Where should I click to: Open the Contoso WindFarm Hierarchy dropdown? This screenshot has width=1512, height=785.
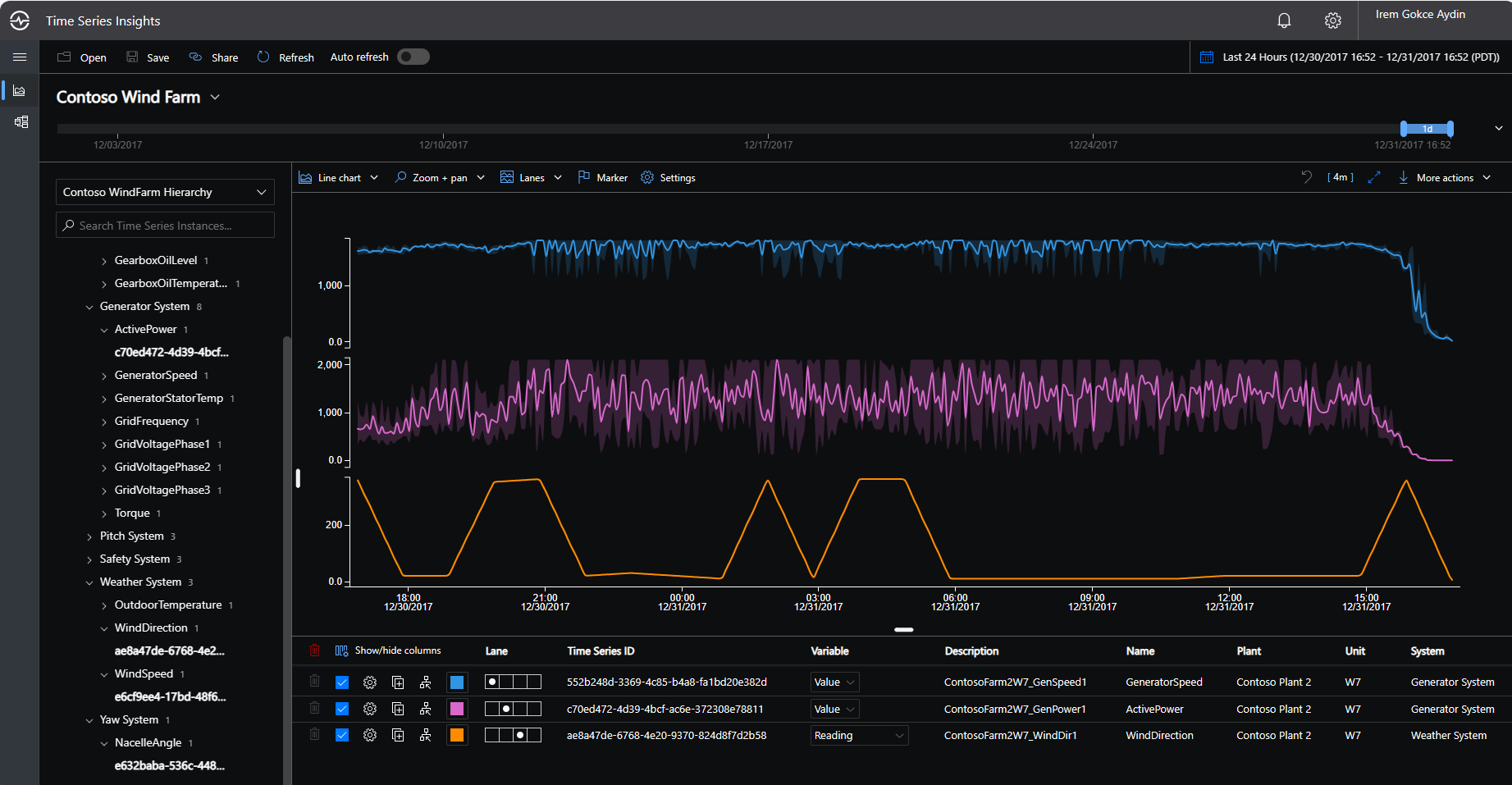165,192
